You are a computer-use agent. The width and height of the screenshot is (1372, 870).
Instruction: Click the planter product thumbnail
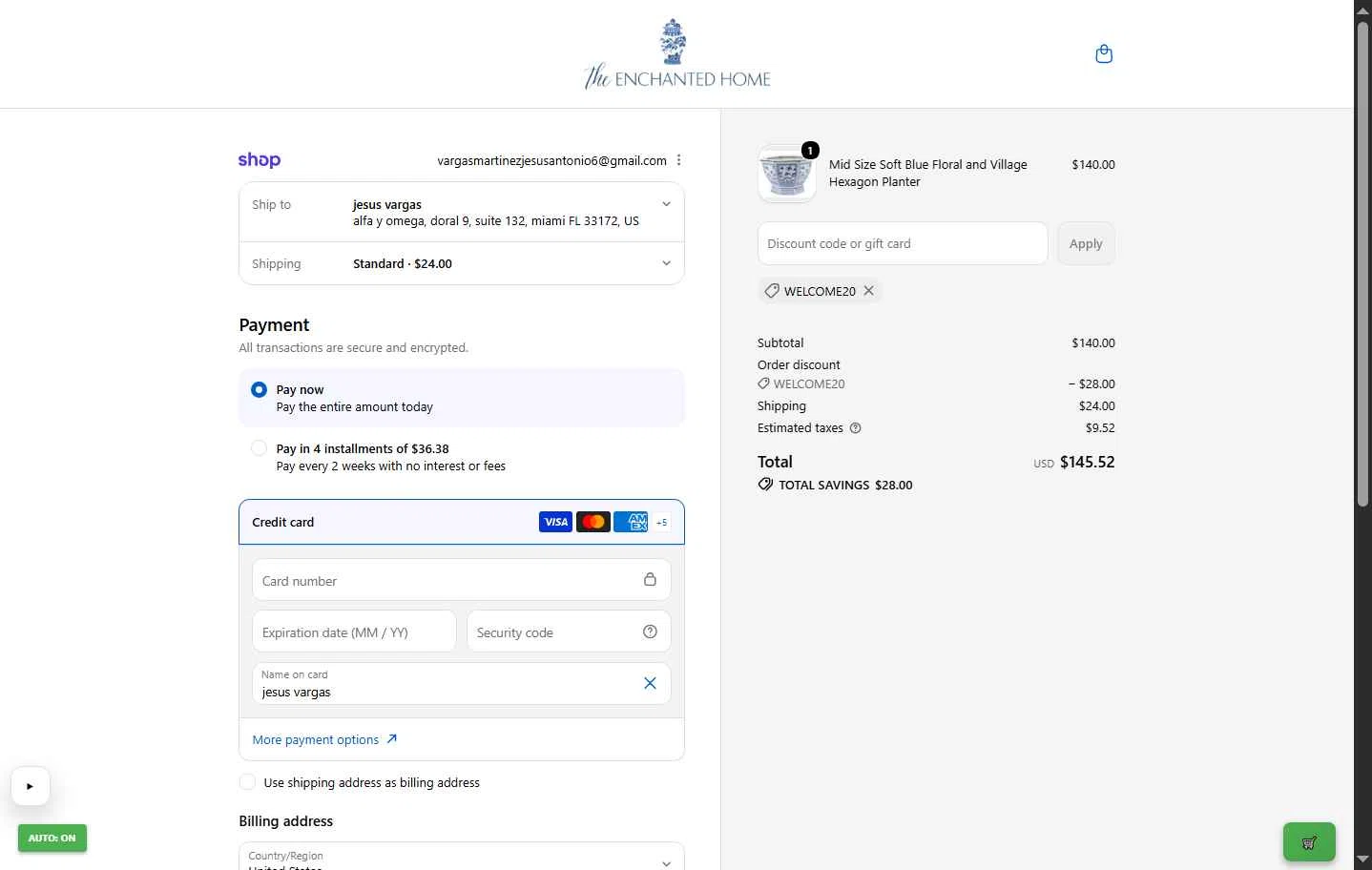point(787,174)
